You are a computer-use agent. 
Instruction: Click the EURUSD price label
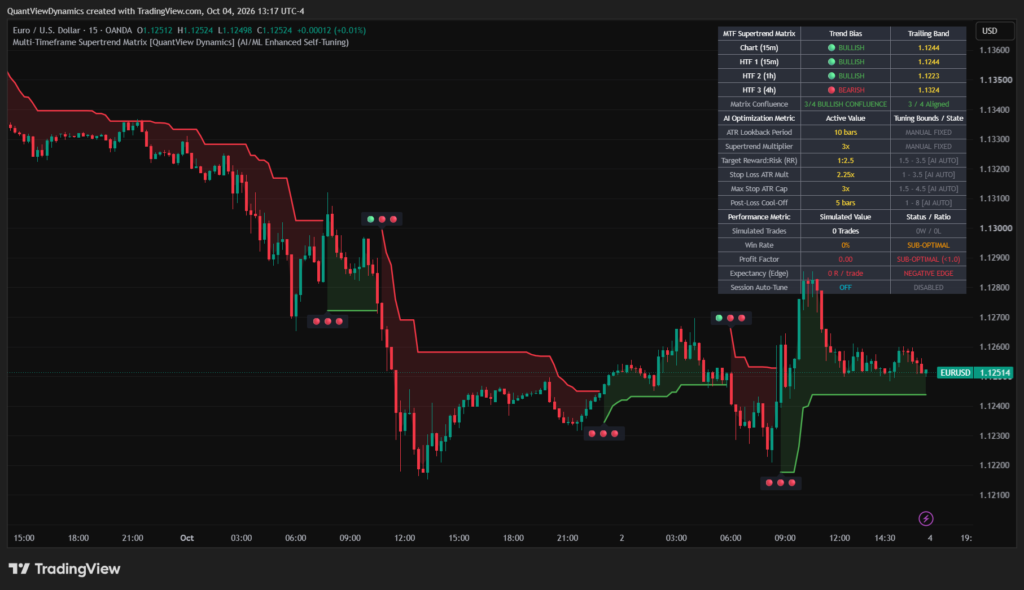pos(955,373)
